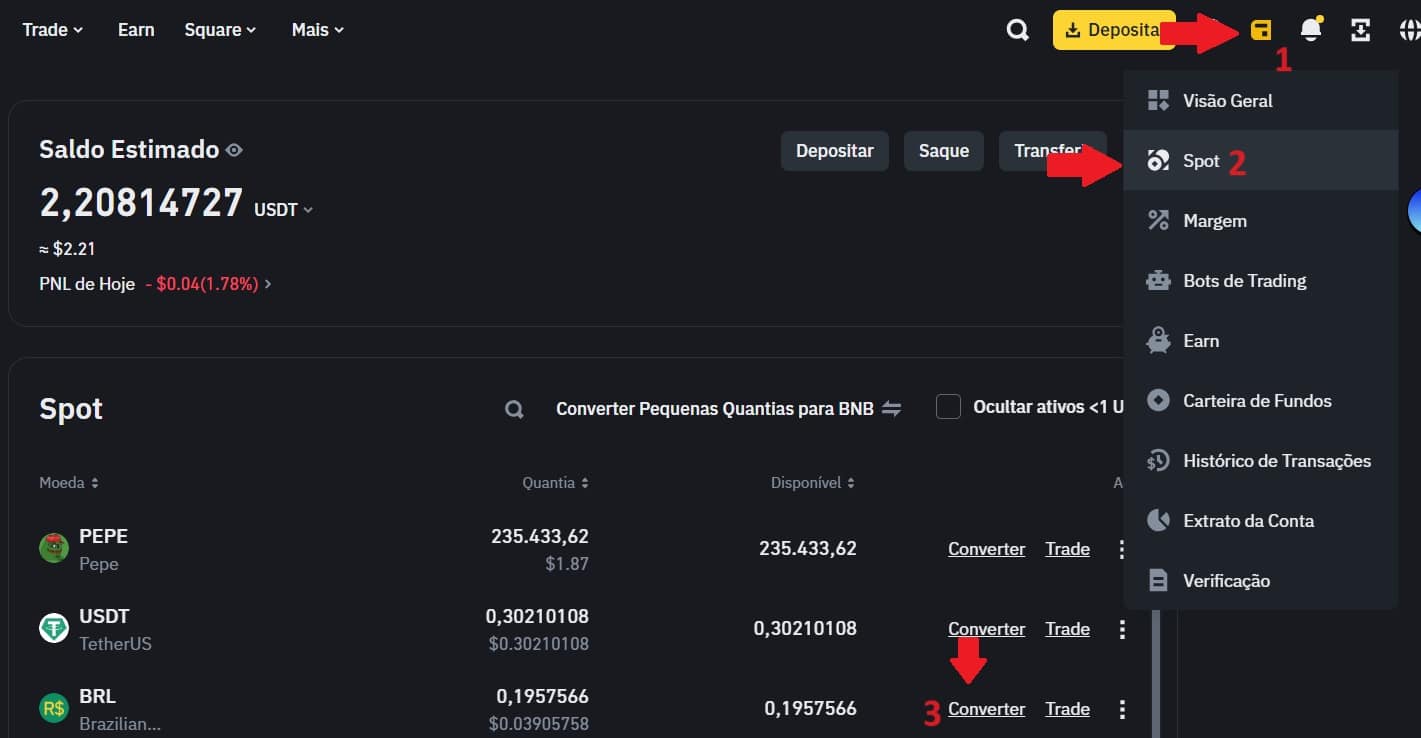The width and height of the screenshot is (1421, 738).
Task: Select Visão Geral menu item
Action: click(x=1261, y=100)
